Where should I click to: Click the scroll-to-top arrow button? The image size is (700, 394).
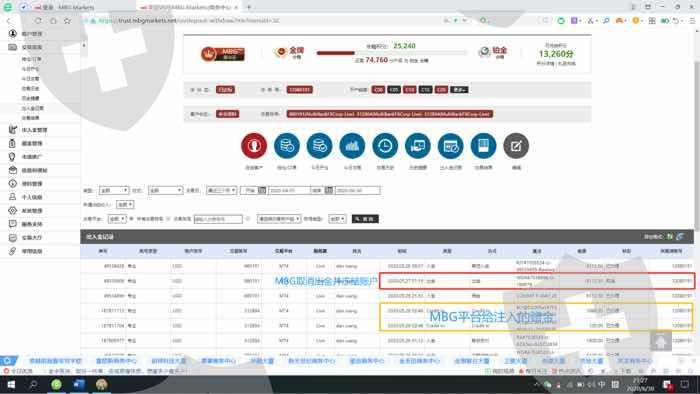pyautogui.click(x=661, y=342)
